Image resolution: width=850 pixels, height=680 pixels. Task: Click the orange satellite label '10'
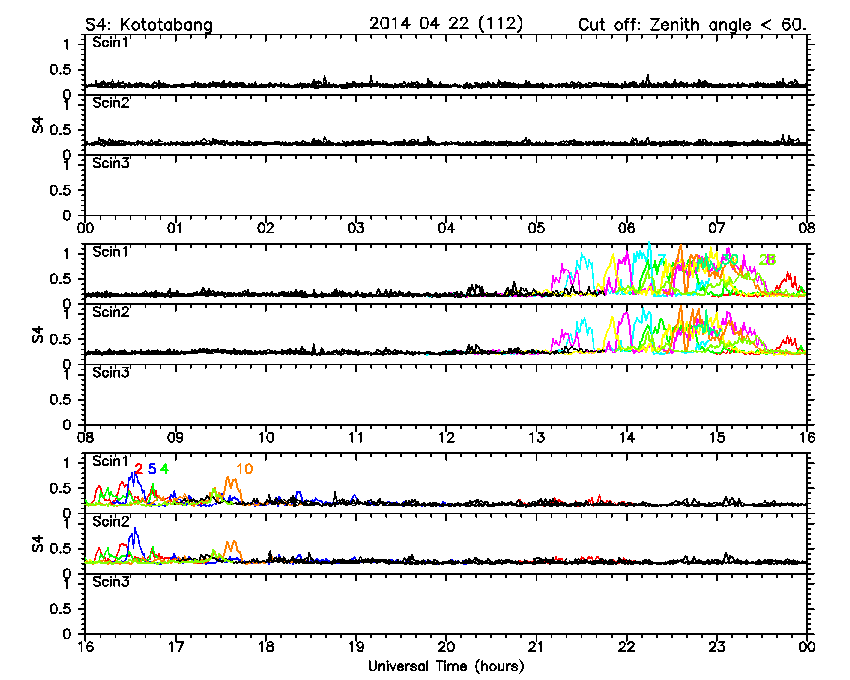point(244,469)
